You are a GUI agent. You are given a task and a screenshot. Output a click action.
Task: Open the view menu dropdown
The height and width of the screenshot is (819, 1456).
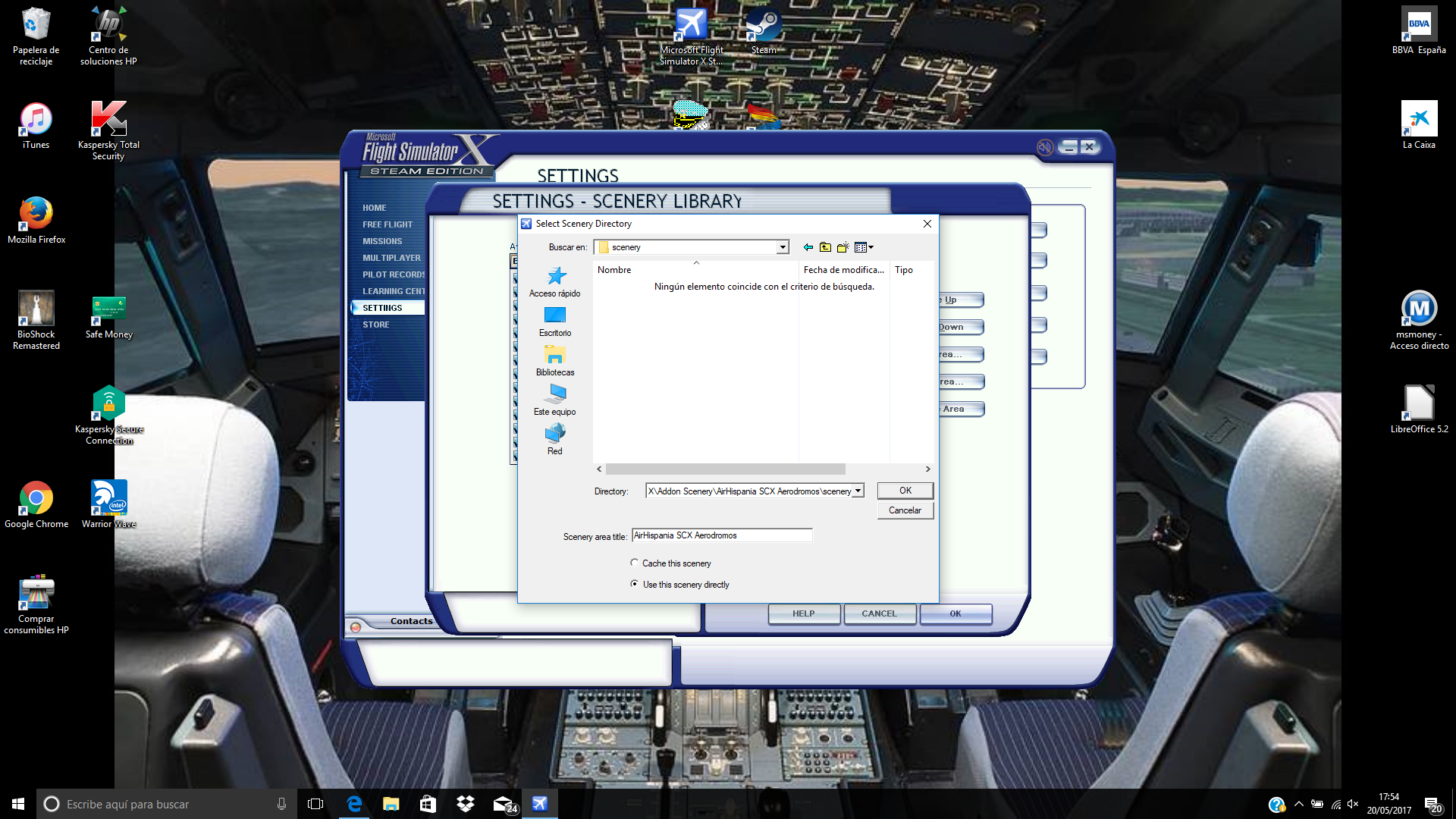864,247
